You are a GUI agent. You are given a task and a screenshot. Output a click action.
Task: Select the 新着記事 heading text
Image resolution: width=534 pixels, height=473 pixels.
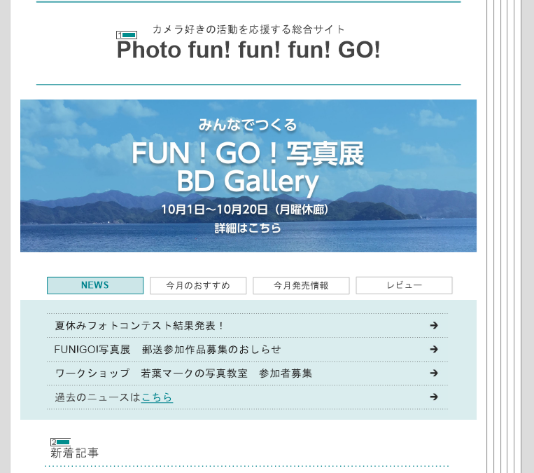75,453
